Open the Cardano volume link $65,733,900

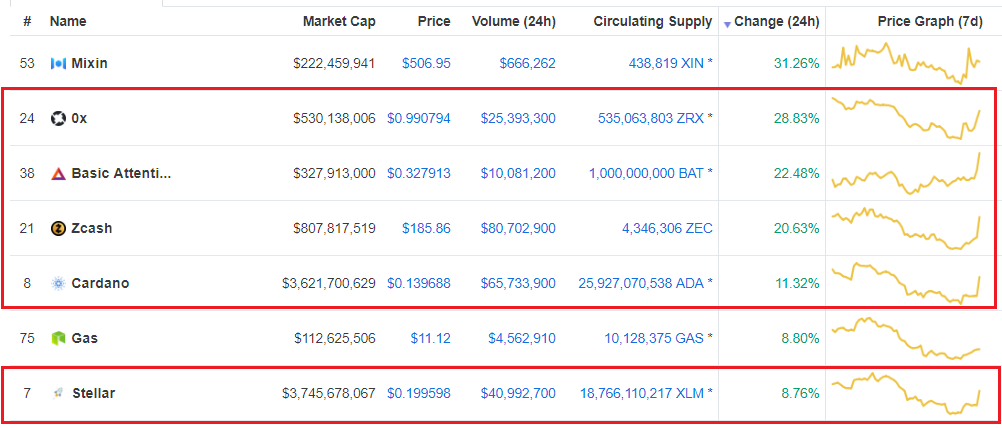521,284
